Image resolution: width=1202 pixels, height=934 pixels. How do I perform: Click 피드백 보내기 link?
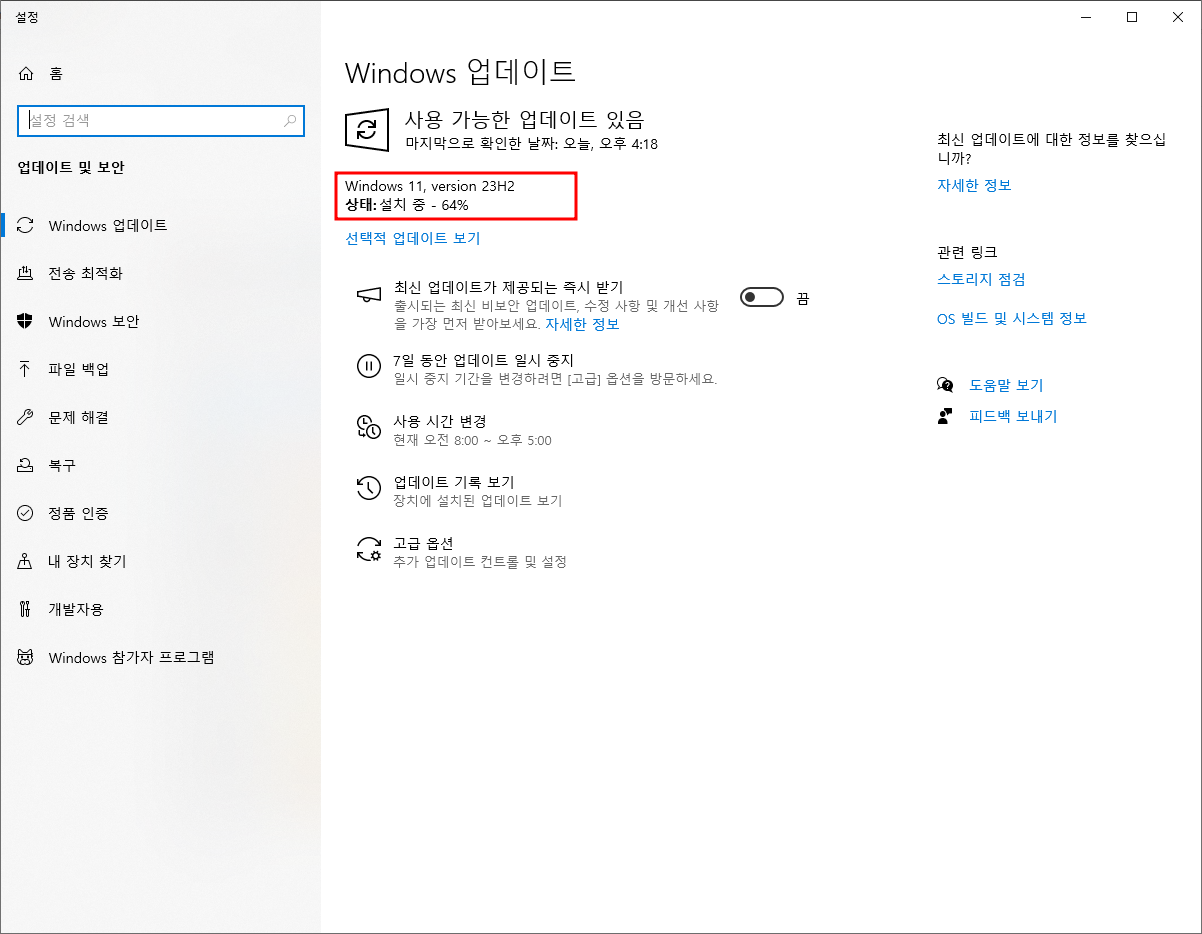tap(1013, 416)
